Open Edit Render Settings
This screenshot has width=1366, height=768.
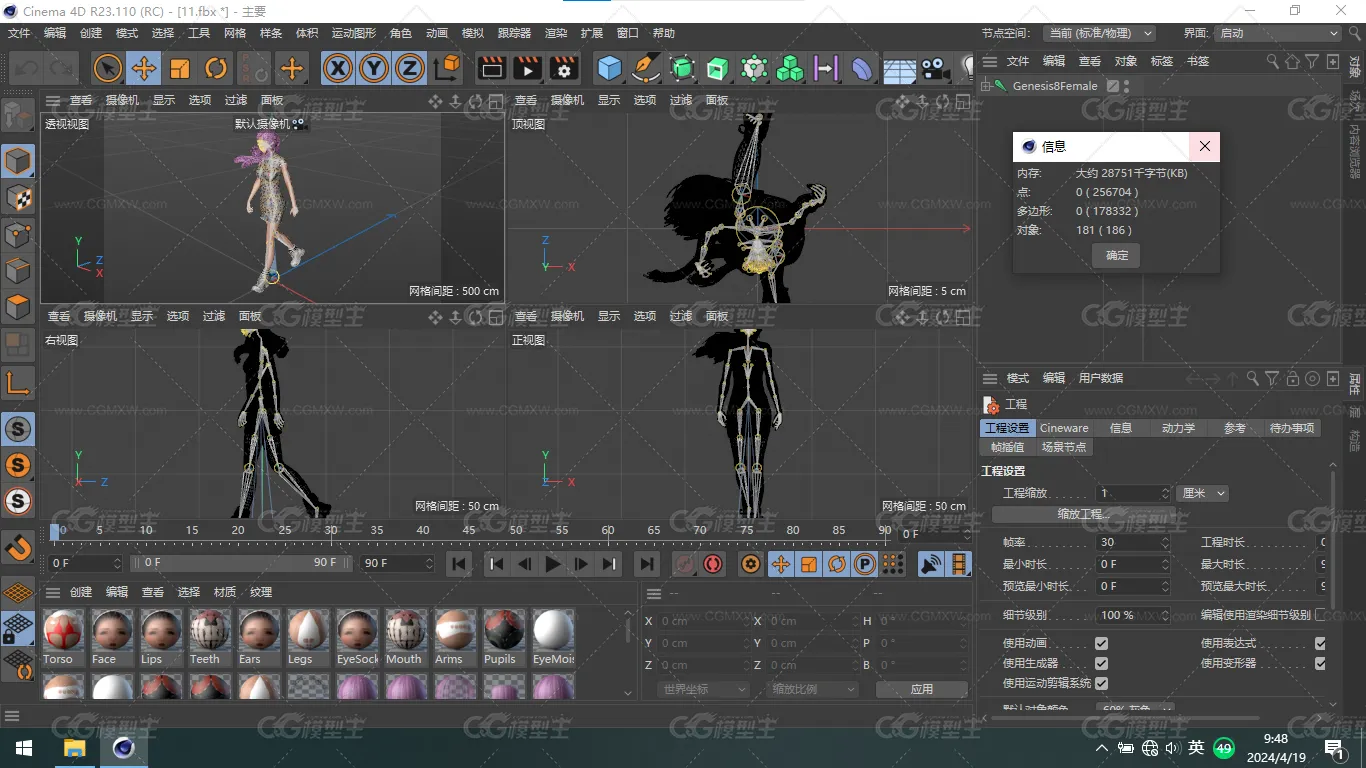tap(564, 68)
